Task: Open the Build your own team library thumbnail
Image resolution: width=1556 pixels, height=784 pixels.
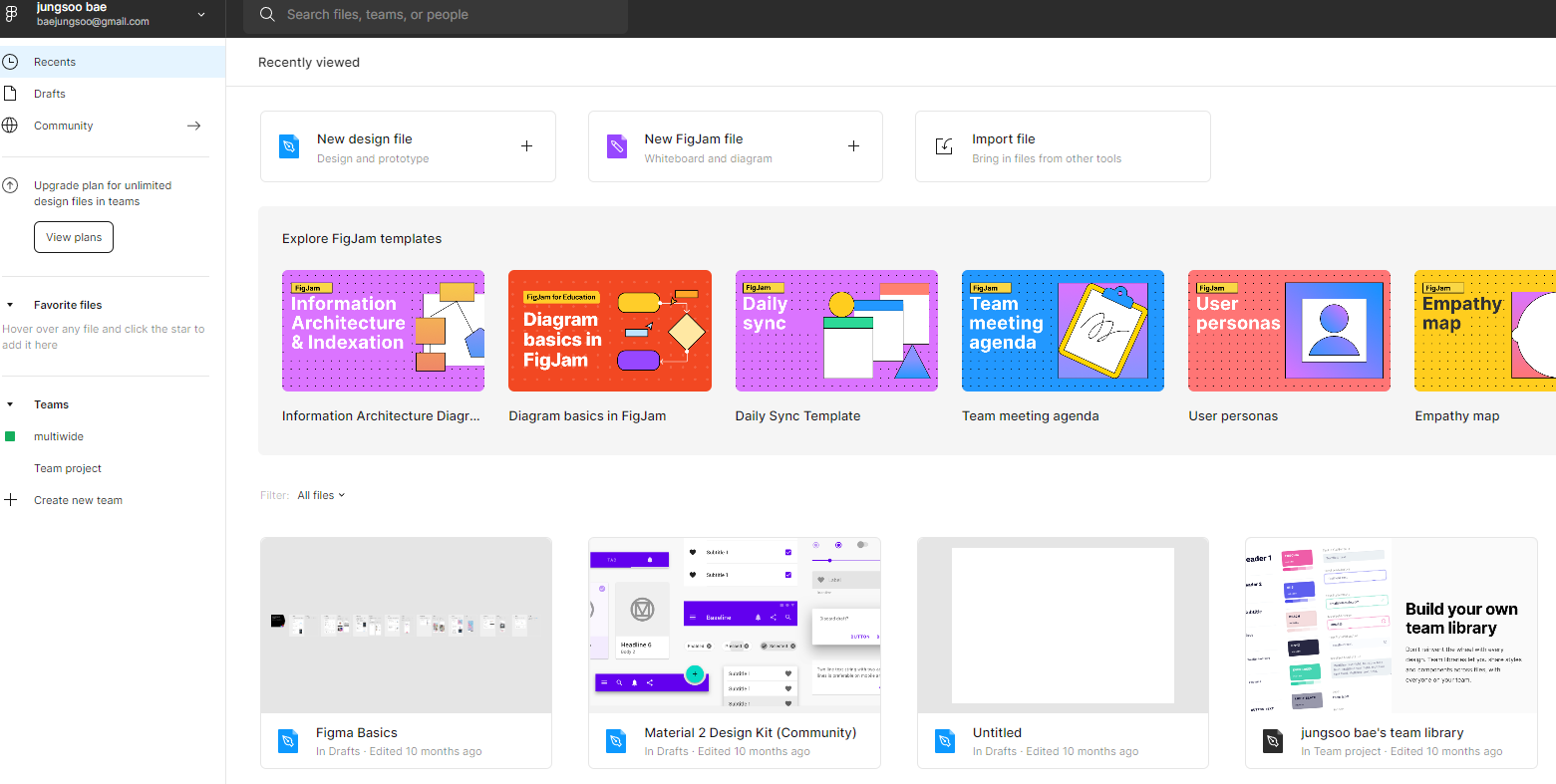Action: [1392, 626]
